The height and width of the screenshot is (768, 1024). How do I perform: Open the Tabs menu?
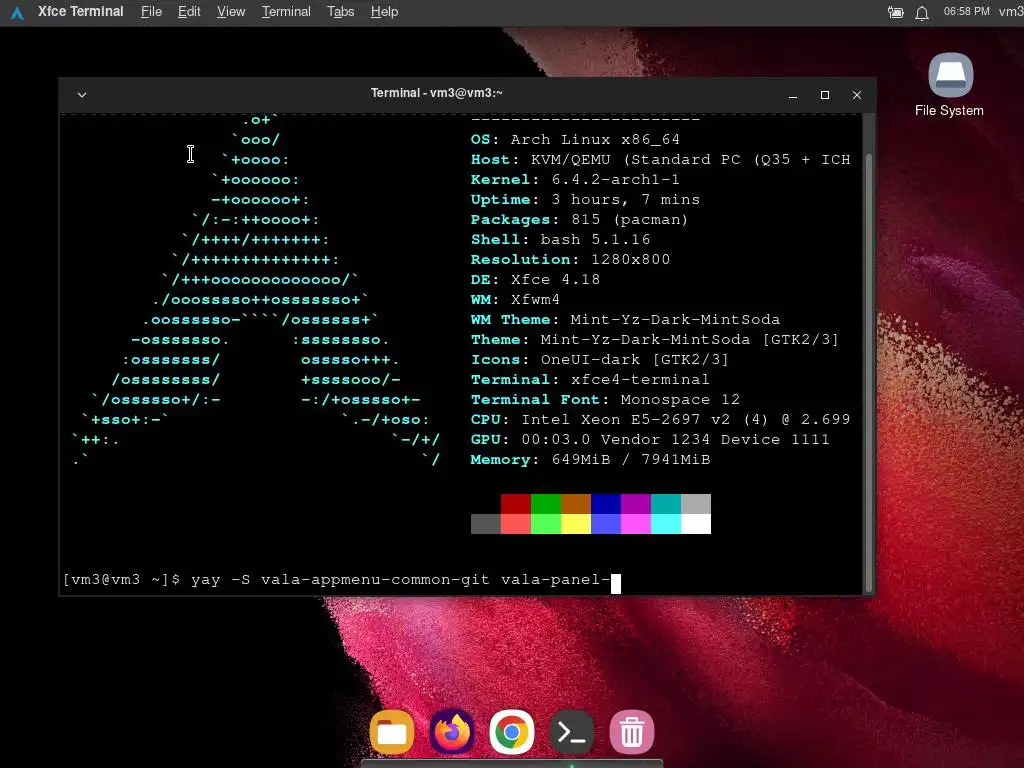(x=340, y=12)
